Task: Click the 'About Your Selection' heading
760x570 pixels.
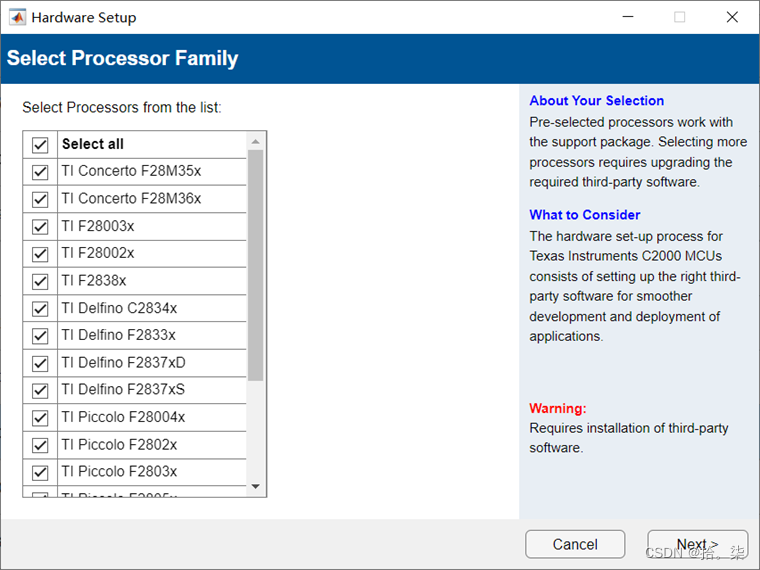Action: 597,100
